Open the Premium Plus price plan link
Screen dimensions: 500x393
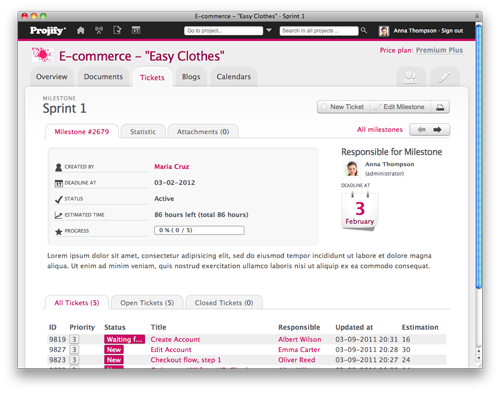[439, 50]
